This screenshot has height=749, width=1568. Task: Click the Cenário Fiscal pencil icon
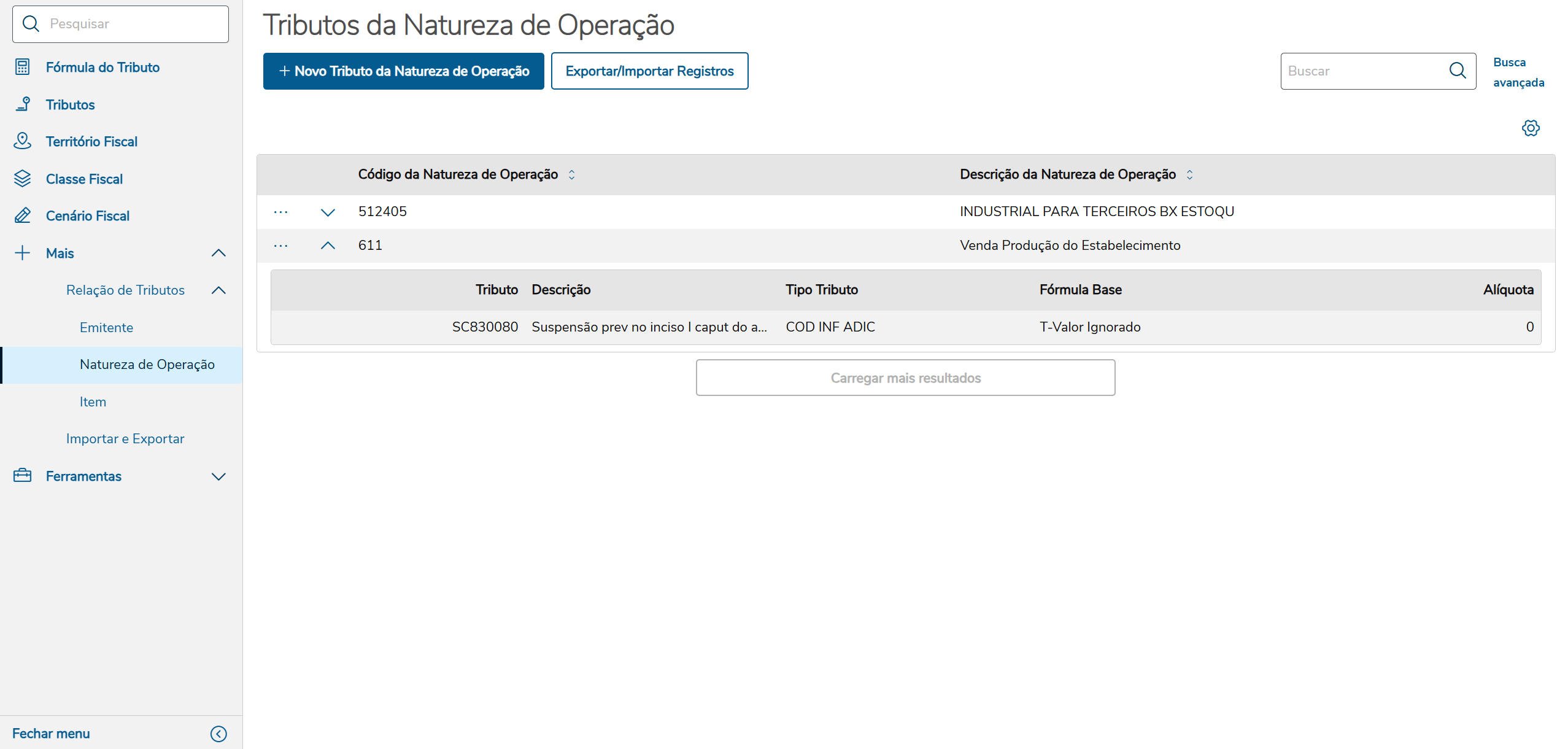[x=23, y=215]
